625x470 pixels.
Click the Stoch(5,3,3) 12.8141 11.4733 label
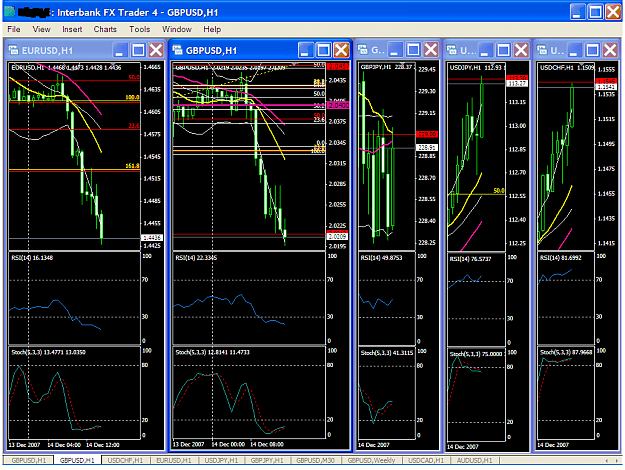(x=212, y=352)
